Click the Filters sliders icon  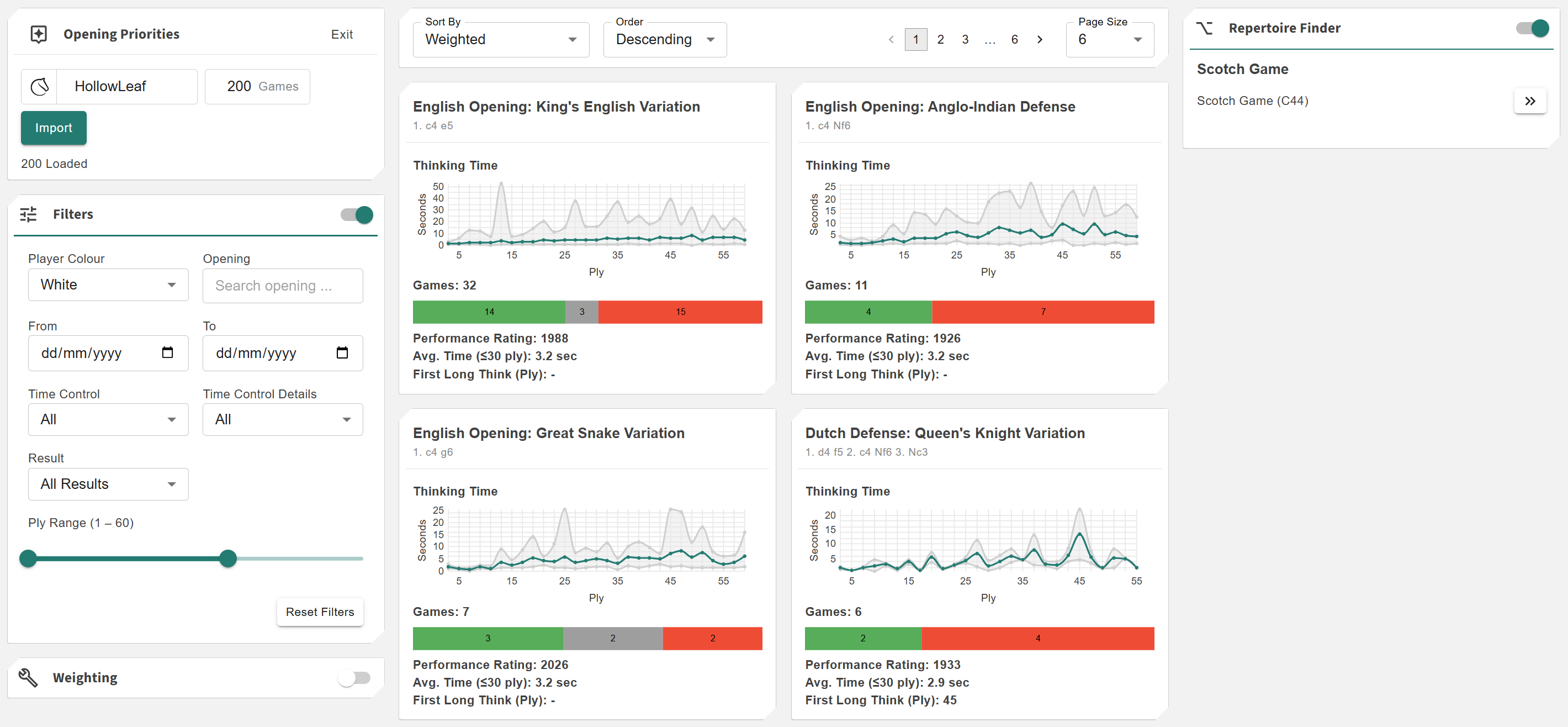(29, 214)
